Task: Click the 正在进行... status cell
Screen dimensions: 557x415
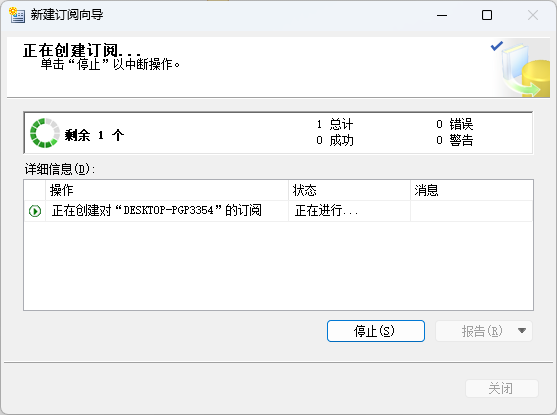Action: click(x=350, y=211)
